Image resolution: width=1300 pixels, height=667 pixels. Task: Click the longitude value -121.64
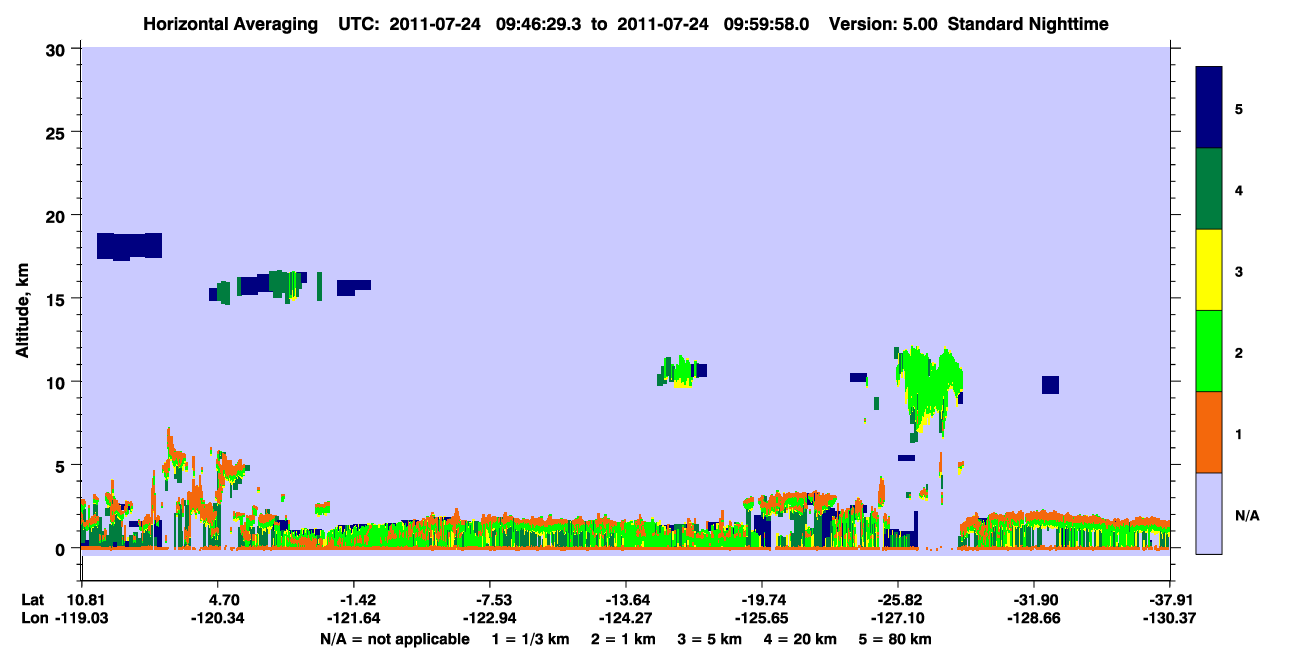353,619
